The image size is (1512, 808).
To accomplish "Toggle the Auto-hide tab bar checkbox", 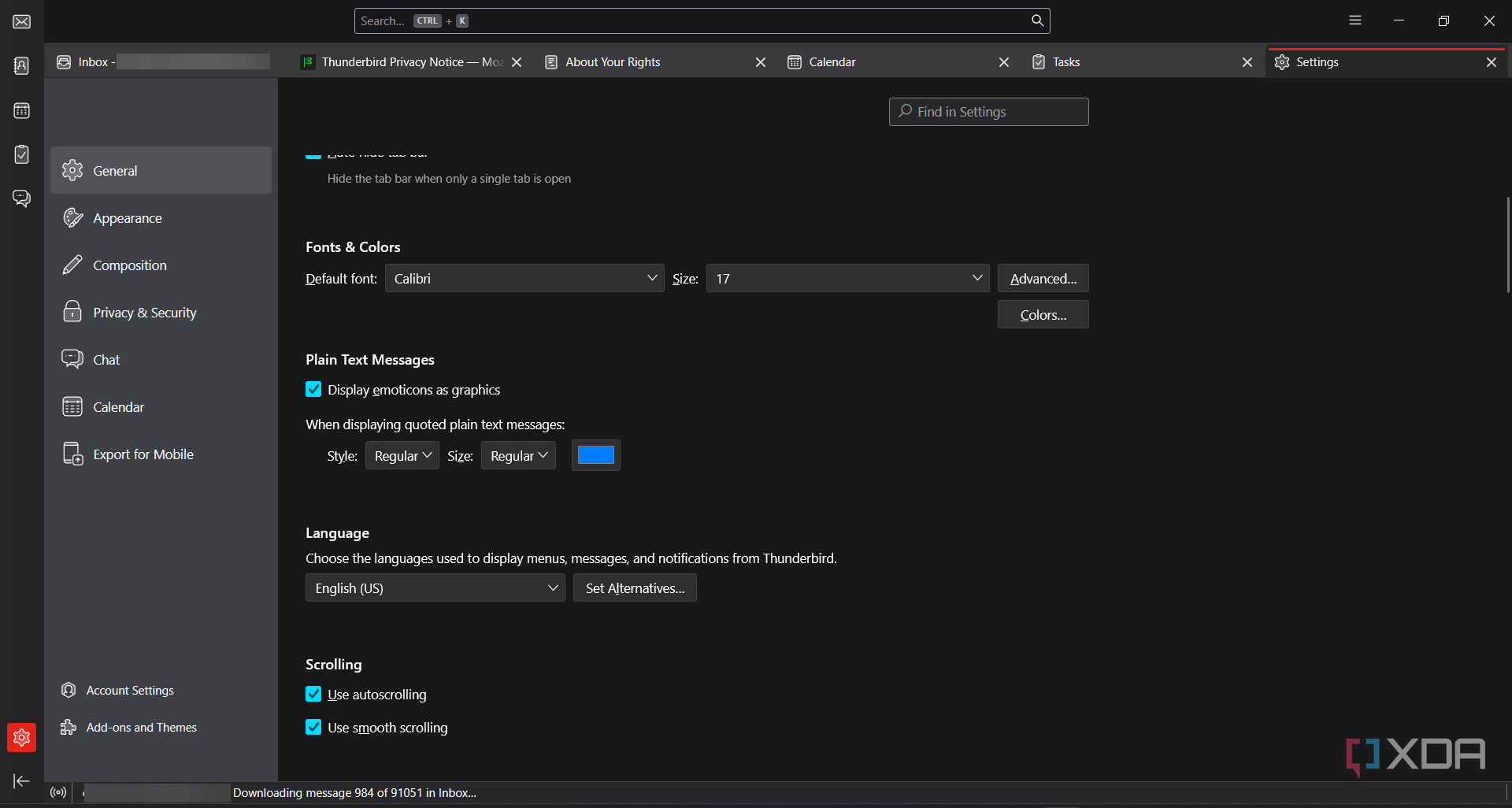I will tap(313, 155).
